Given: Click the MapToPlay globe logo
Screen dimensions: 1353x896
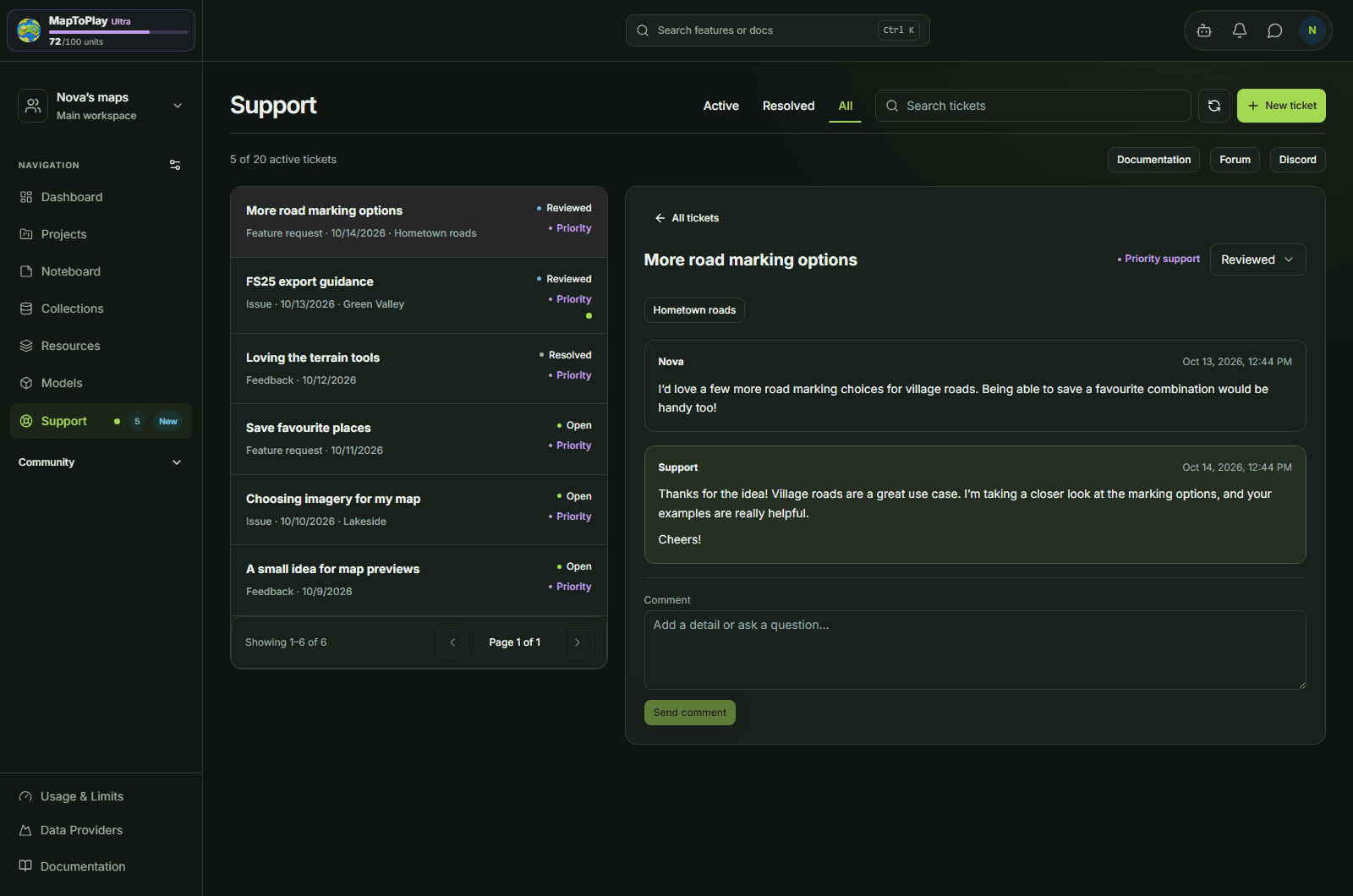Looking at the screenshot, I should coord(29,30).
